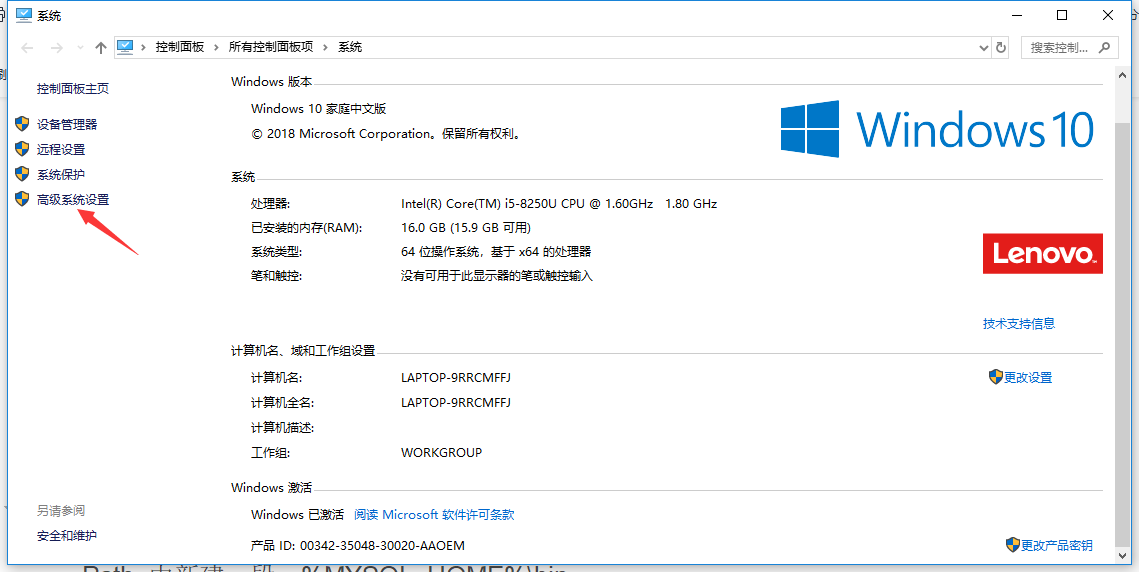Click the Lenovo logo
The image size is (1139, 572).
1042,254
